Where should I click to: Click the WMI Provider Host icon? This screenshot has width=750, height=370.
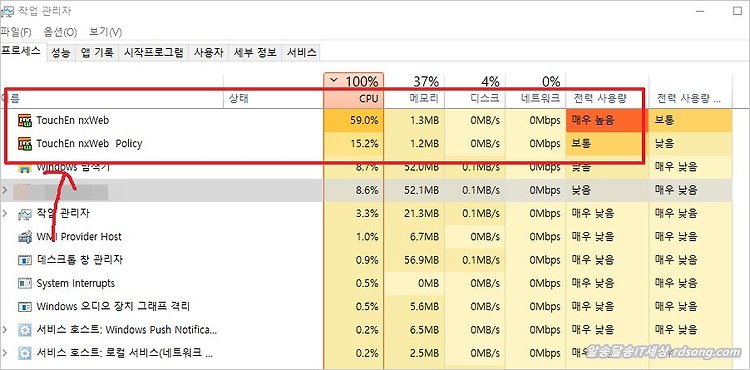(24, 237)
